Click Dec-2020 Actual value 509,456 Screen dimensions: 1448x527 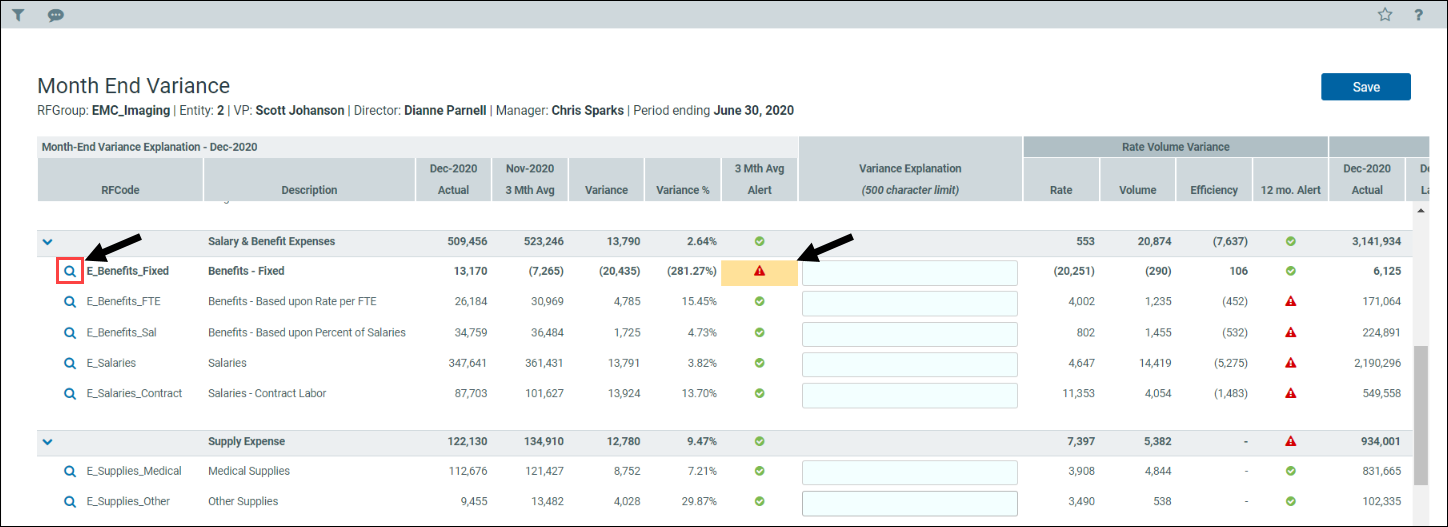coord(465,241)
